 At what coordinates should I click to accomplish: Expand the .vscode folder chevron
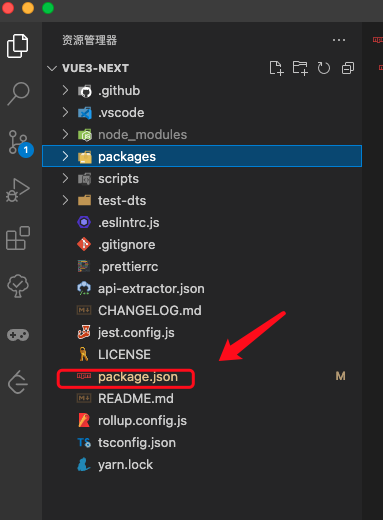65,113
